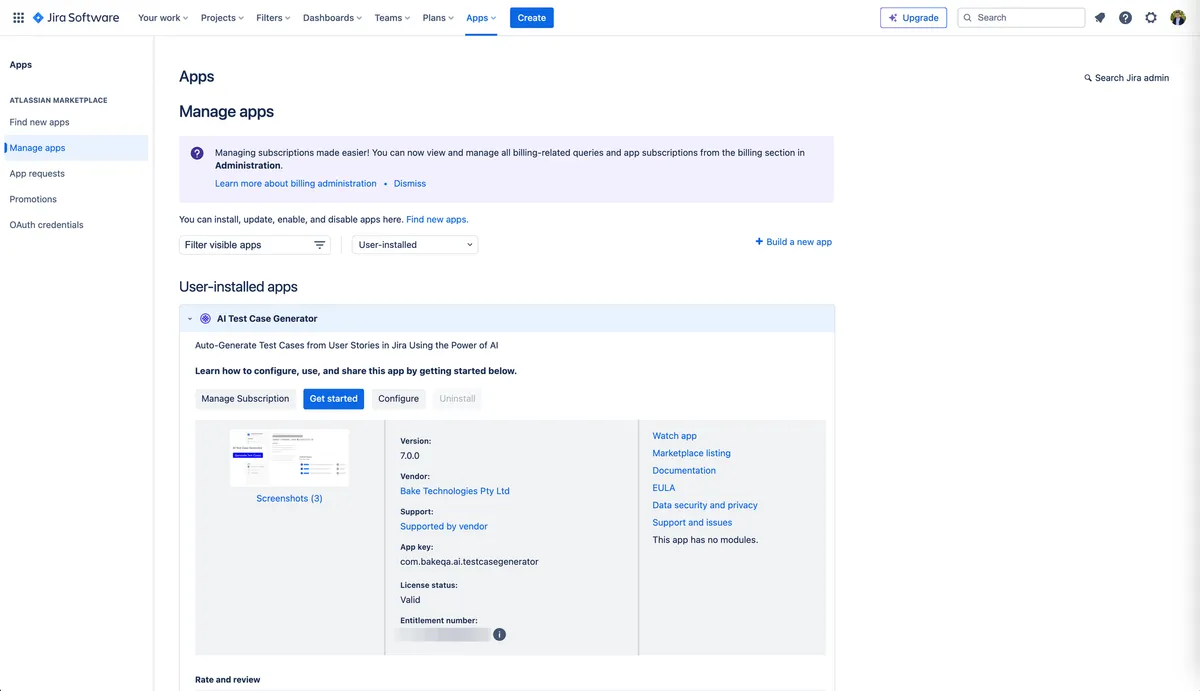
Task: Click the entitlement number info icon
Action: (x=499, y=634)
